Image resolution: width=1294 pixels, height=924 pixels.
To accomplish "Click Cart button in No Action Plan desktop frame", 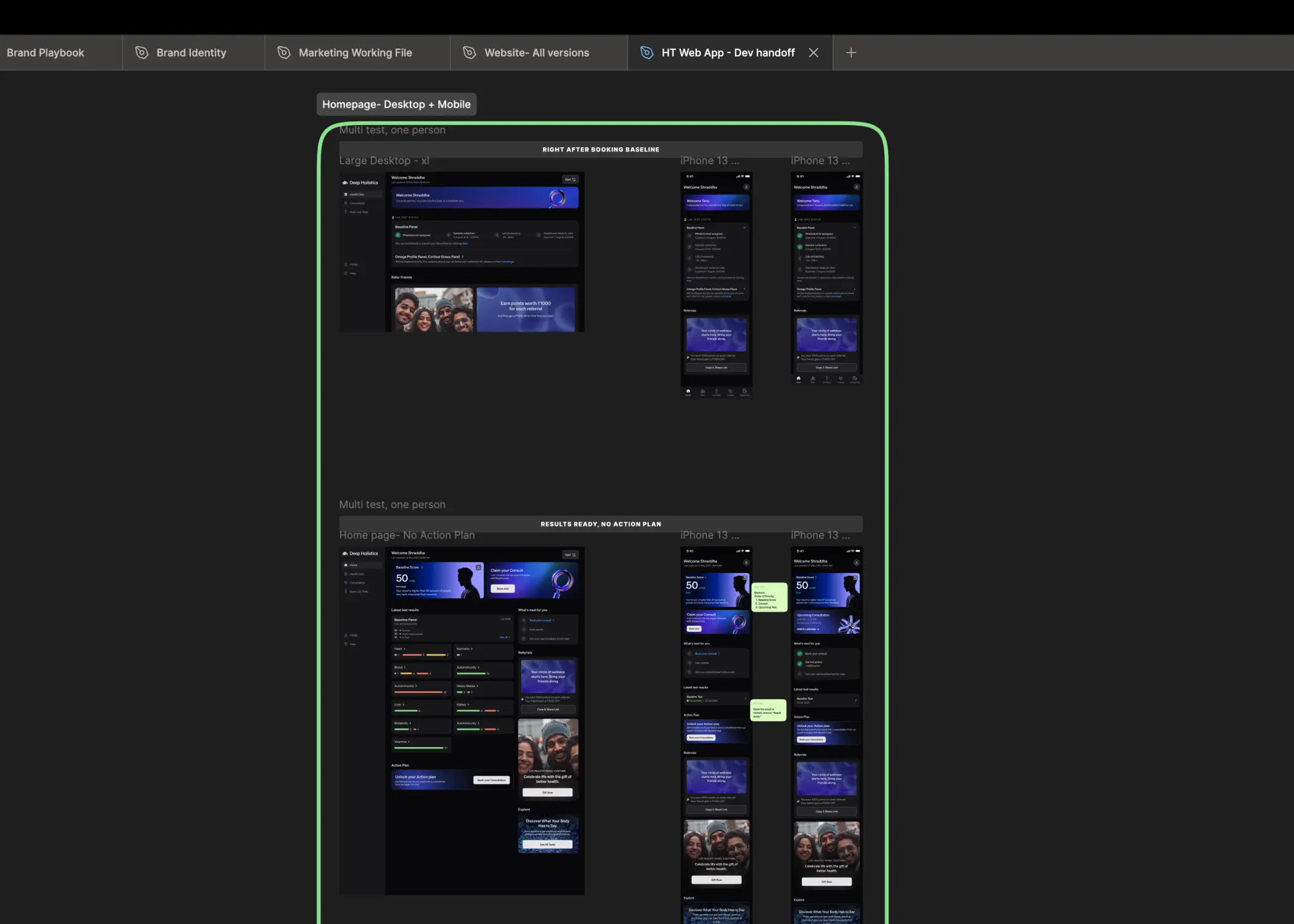I will (x=570, y=554).
